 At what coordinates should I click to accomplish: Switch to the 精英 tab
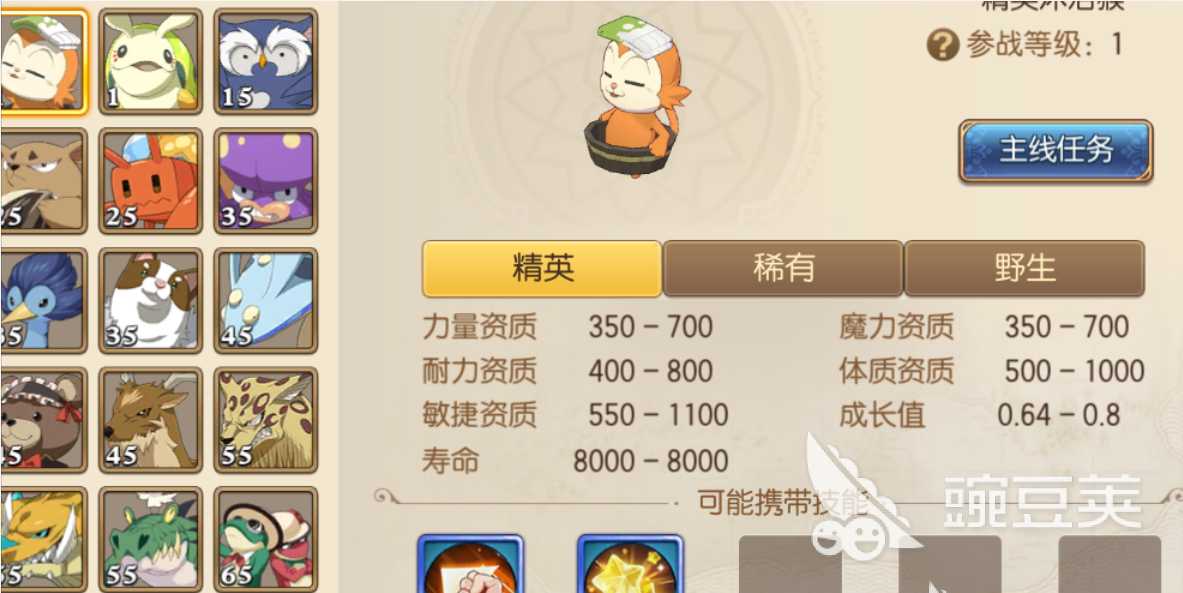coord(542,269)
